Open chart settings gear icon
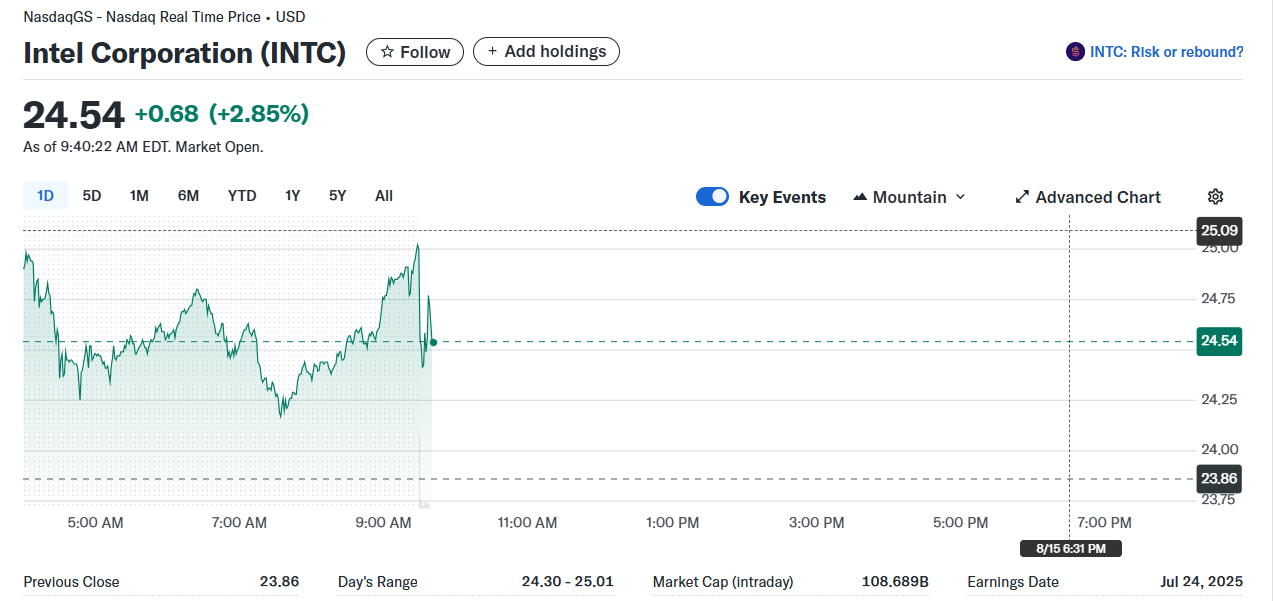 1216,197
